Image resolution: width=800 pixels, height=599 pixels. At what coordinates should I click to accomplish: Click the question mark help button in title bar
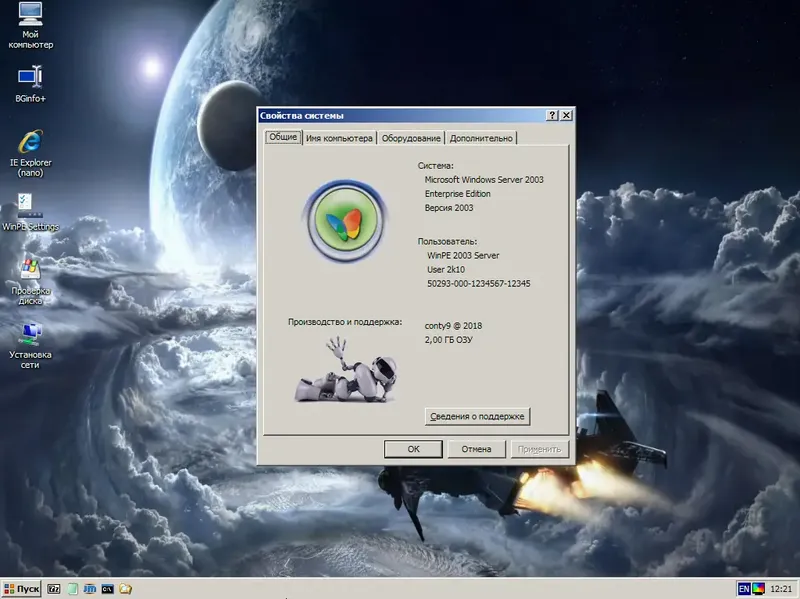[552, 115]
